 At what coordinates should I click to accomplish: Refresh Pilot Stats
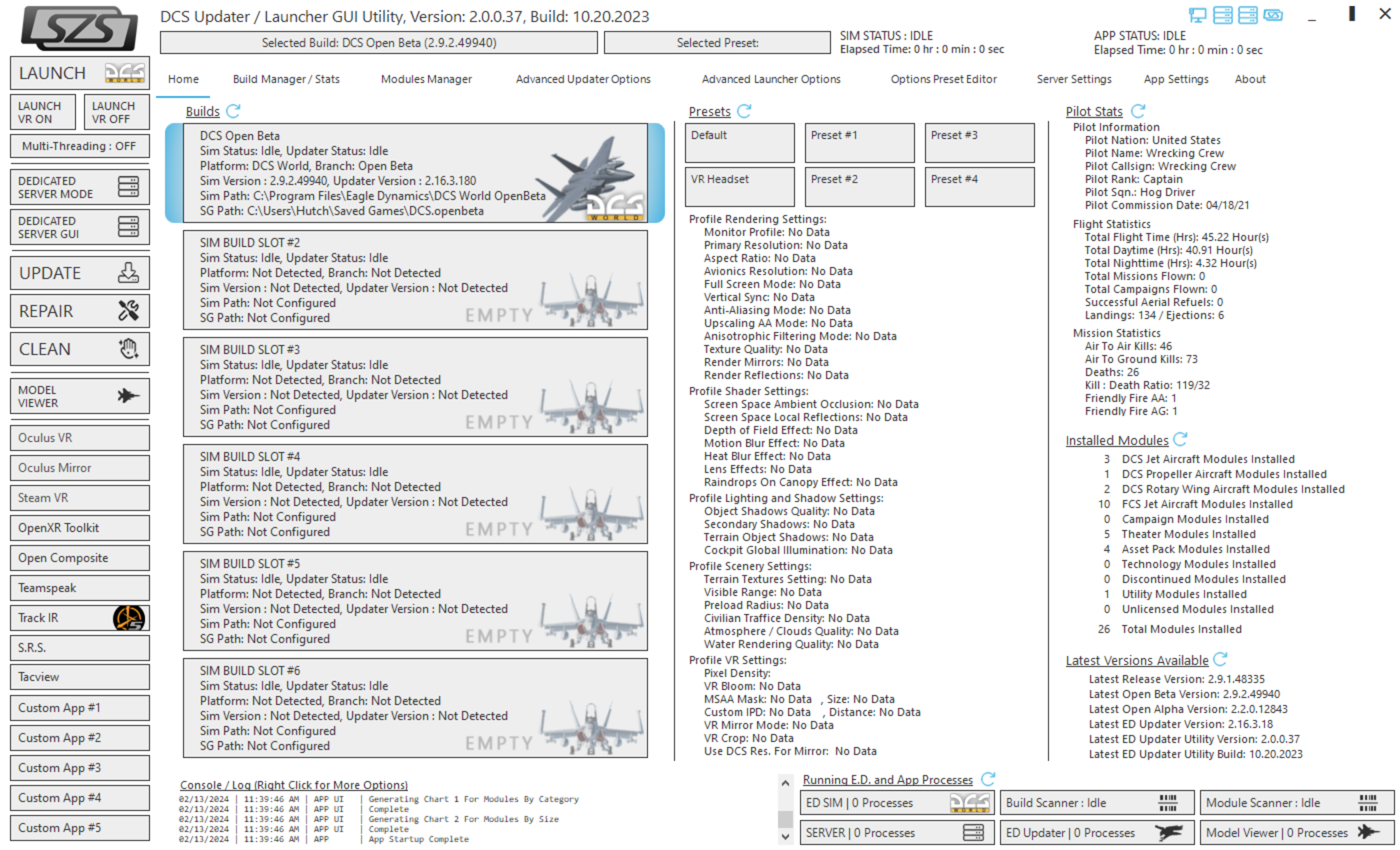[1139, 111]
